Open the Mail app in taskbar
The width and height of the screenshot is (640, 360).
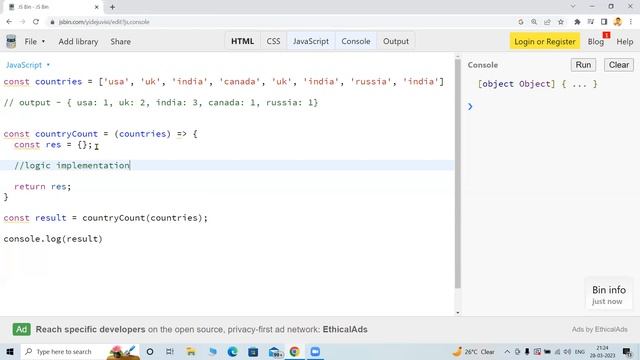[x=275, y=352]
